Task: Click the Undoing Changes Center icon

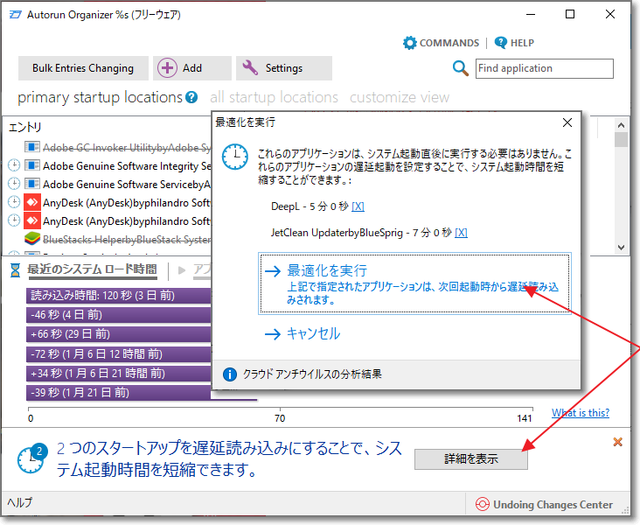Action: pos(483,504)
